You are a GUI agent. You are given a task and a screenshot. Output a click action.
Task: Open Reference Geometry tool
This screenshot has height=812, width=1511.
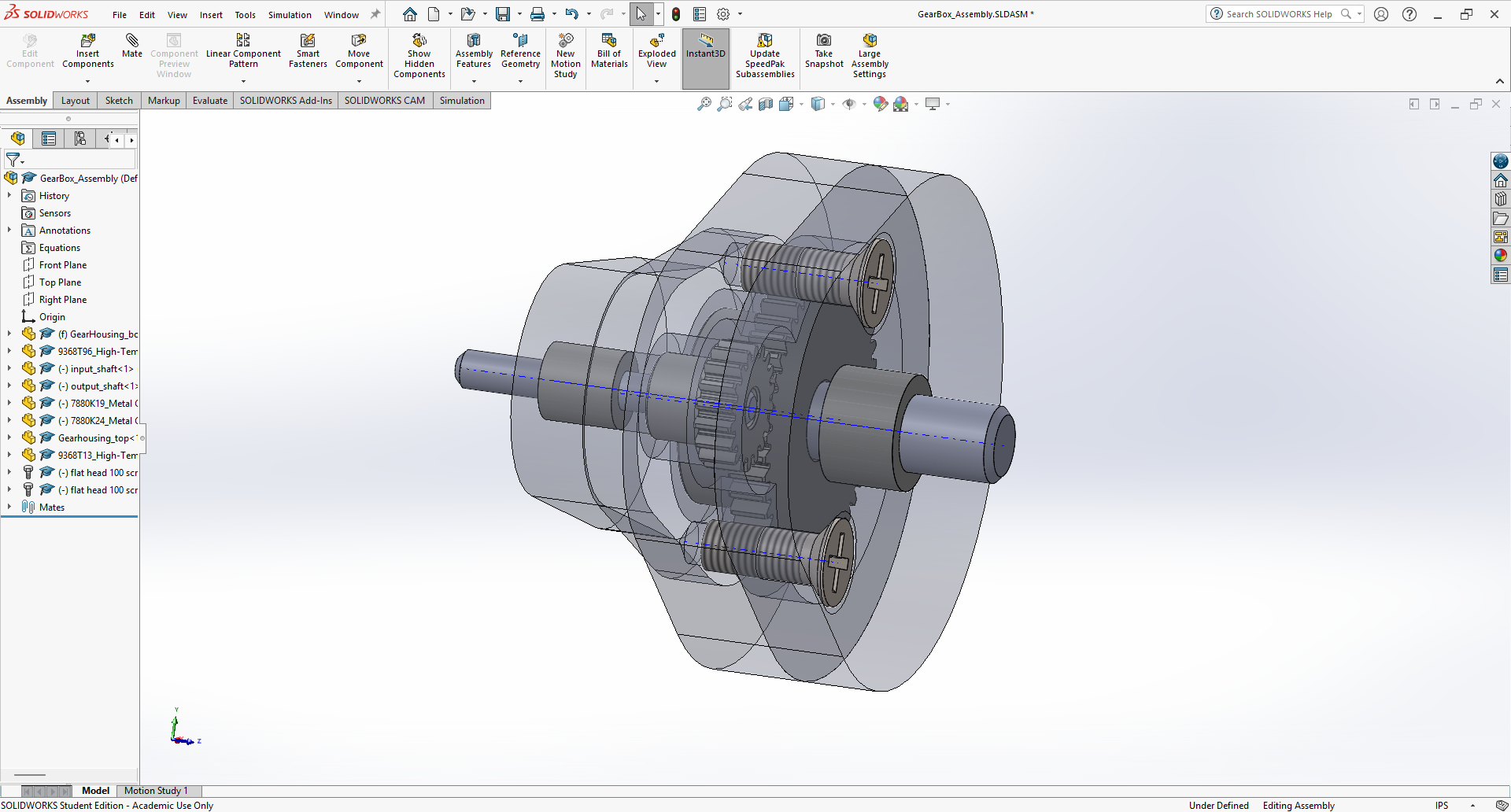tap(520, 51)
